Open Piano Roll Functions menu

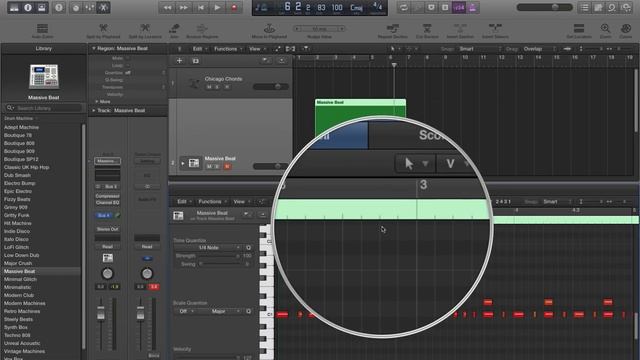click(x=212, y=202)
